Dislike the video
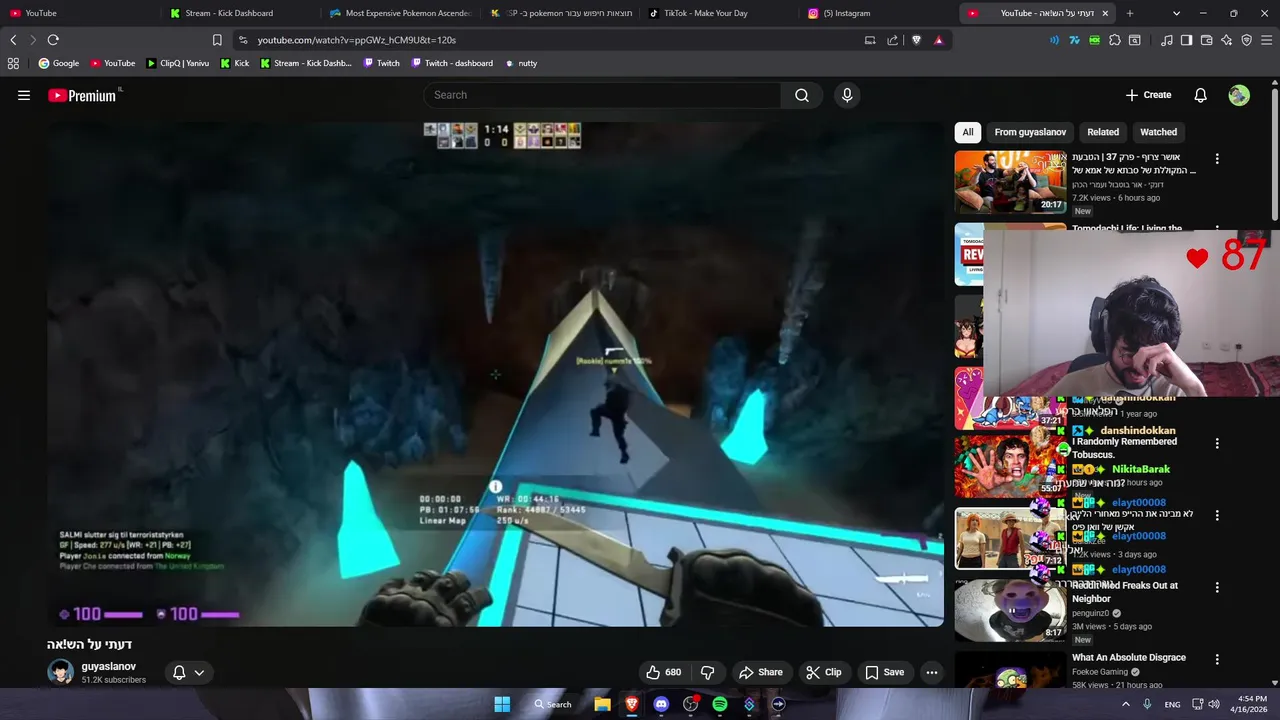 [707, 672]
